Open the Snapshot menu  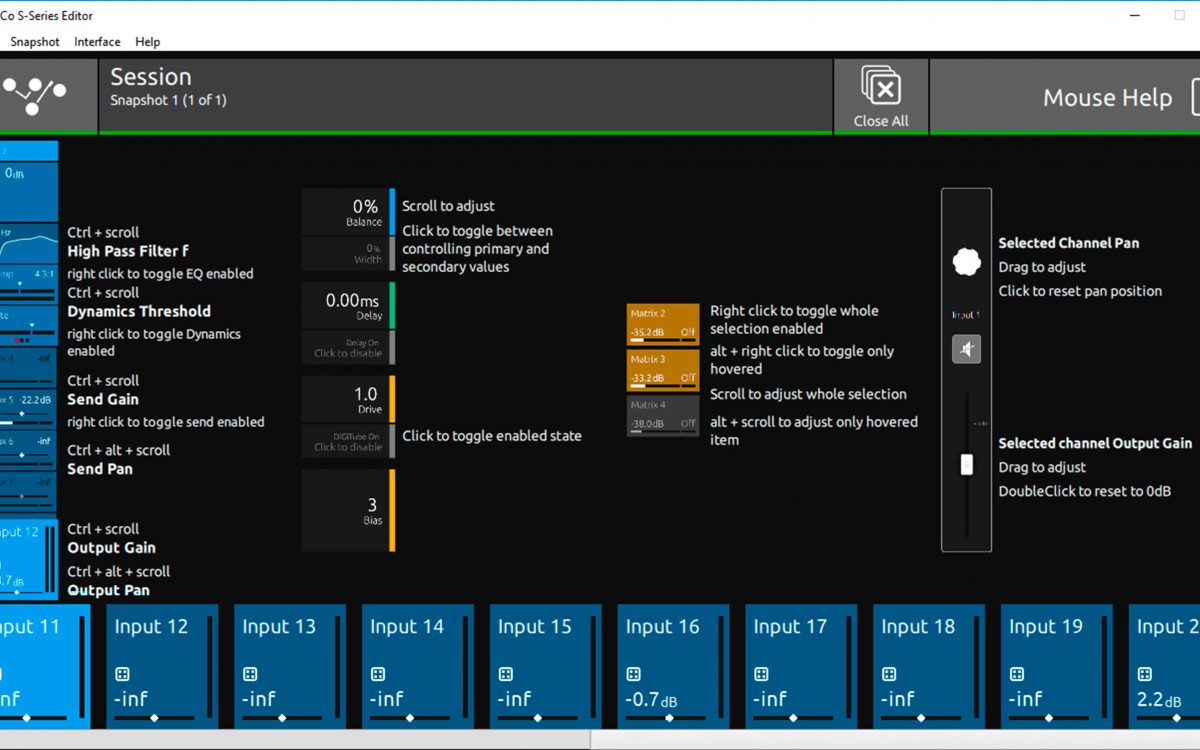click(x=35, y=42)
